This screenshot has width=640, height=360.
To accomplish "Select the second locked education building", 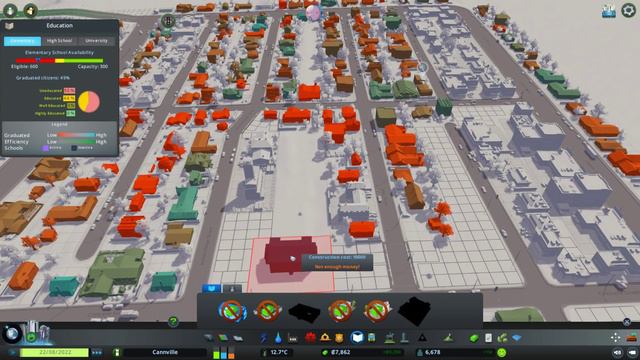I will pyautogui.click(x=268, y=311).
